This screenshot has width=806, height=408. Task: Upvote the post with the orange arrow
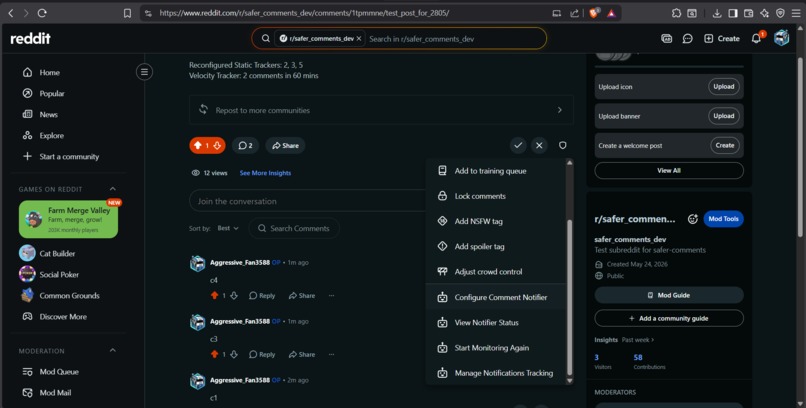click(x=198, y=145)
